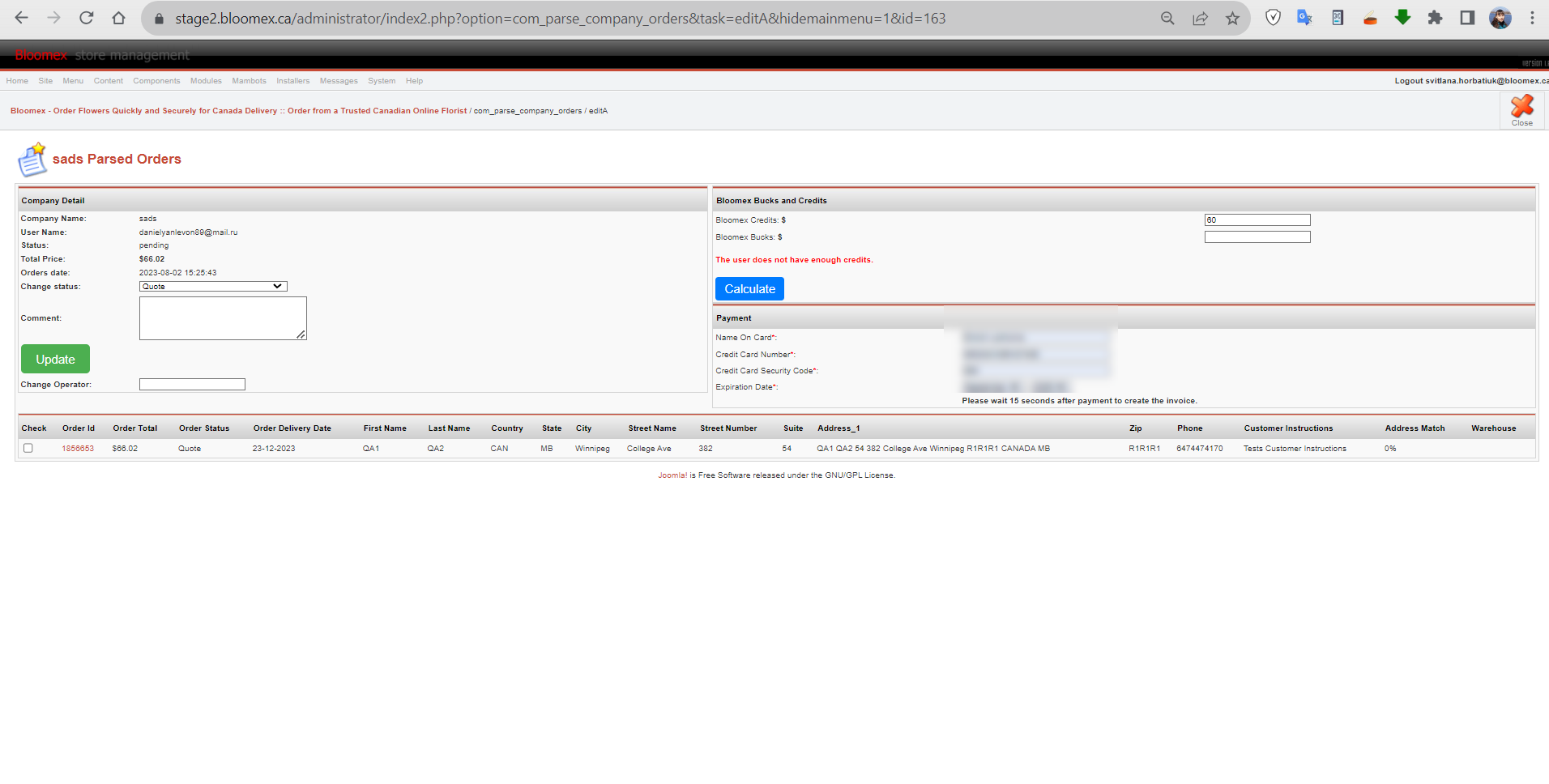This screenshot has height=784, width=1549.
Task: Open the Components menu
Action: pyautogui.click(x=156, y=81)
